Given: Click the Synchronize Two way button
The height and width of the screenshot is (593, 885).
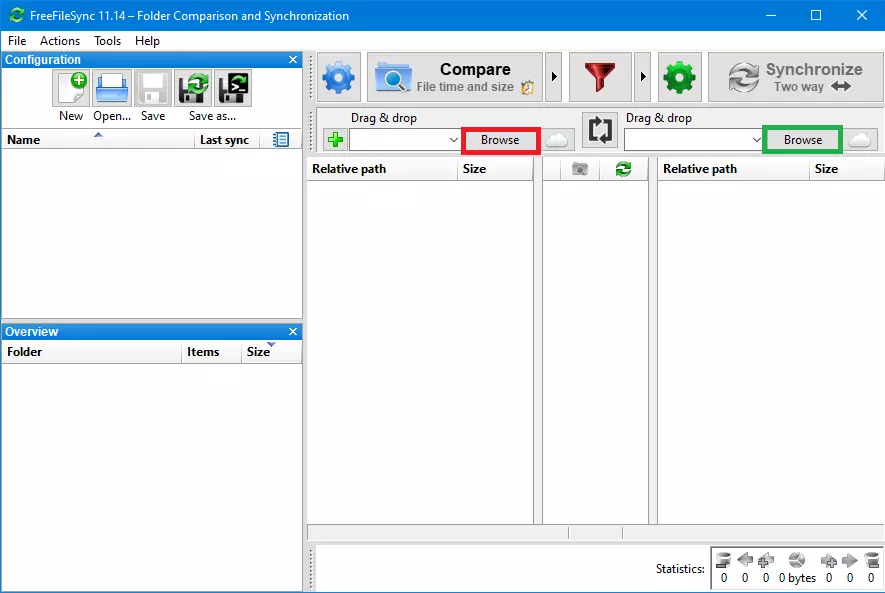Looking at the screenshot, I should (796, 77).
